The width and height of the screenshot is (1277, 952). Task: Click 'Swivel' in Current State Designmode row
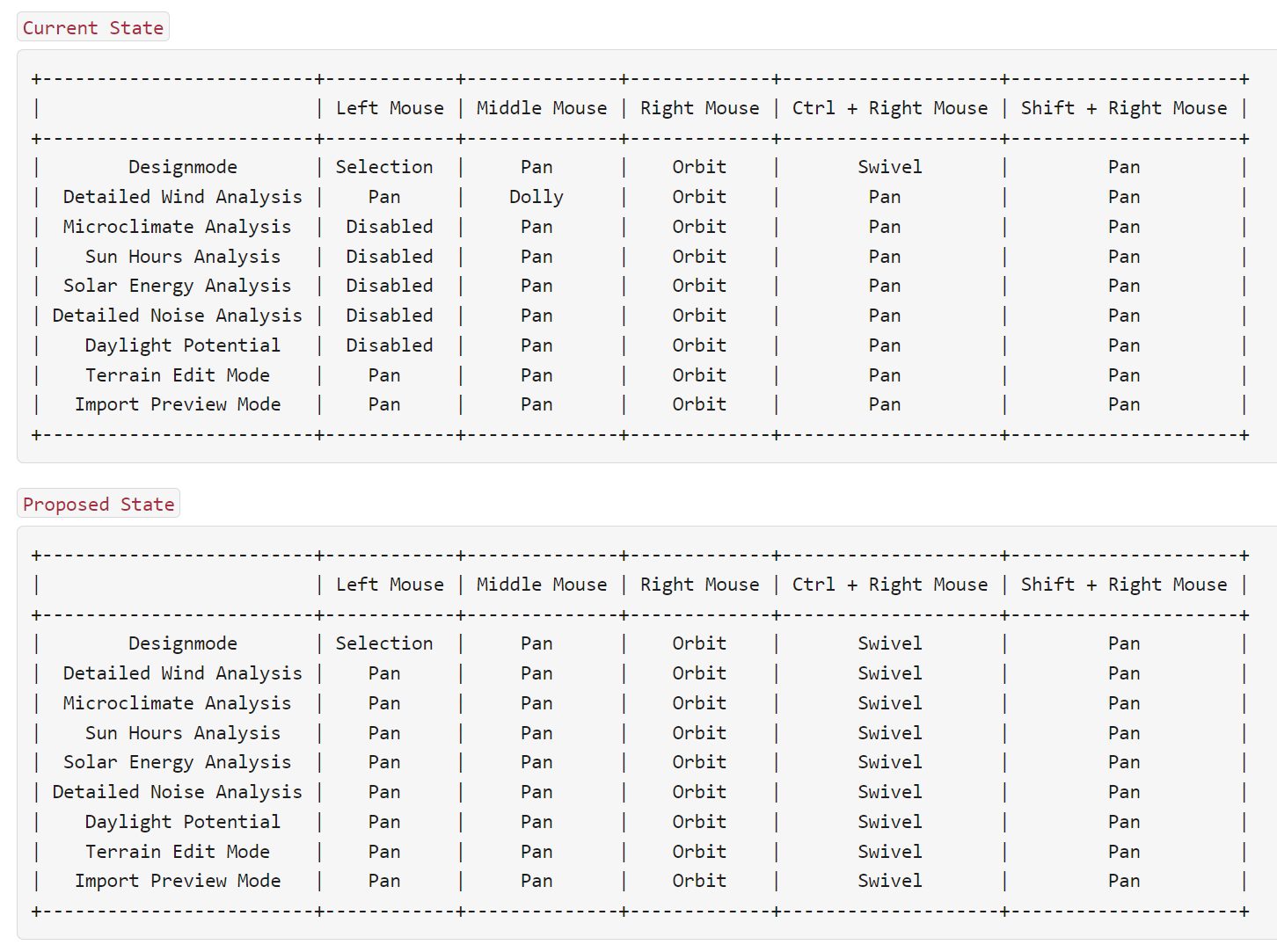coord(889,167)
